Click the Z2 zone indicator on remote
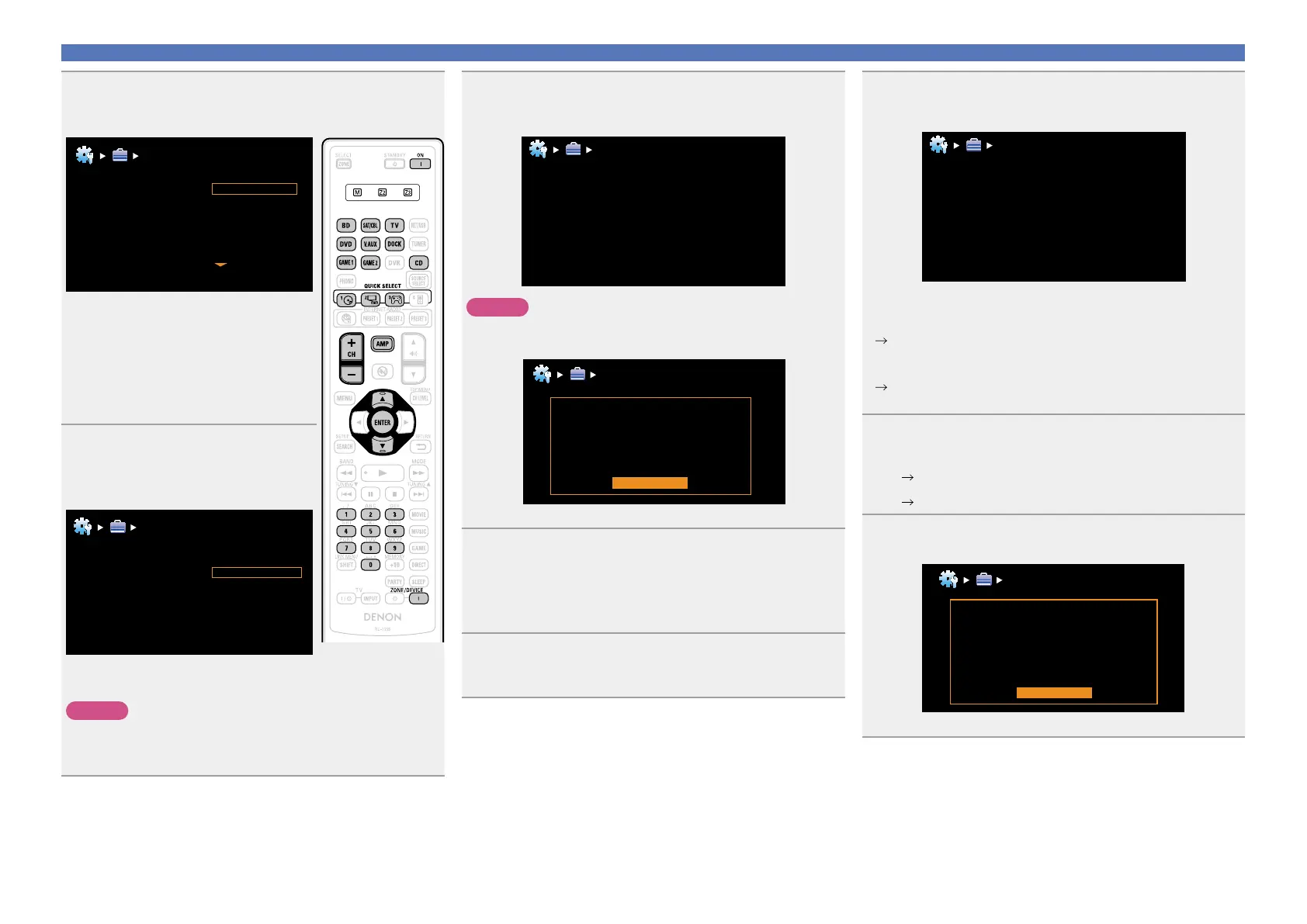Screen dimensions: 1307x924 pos(382,192)
